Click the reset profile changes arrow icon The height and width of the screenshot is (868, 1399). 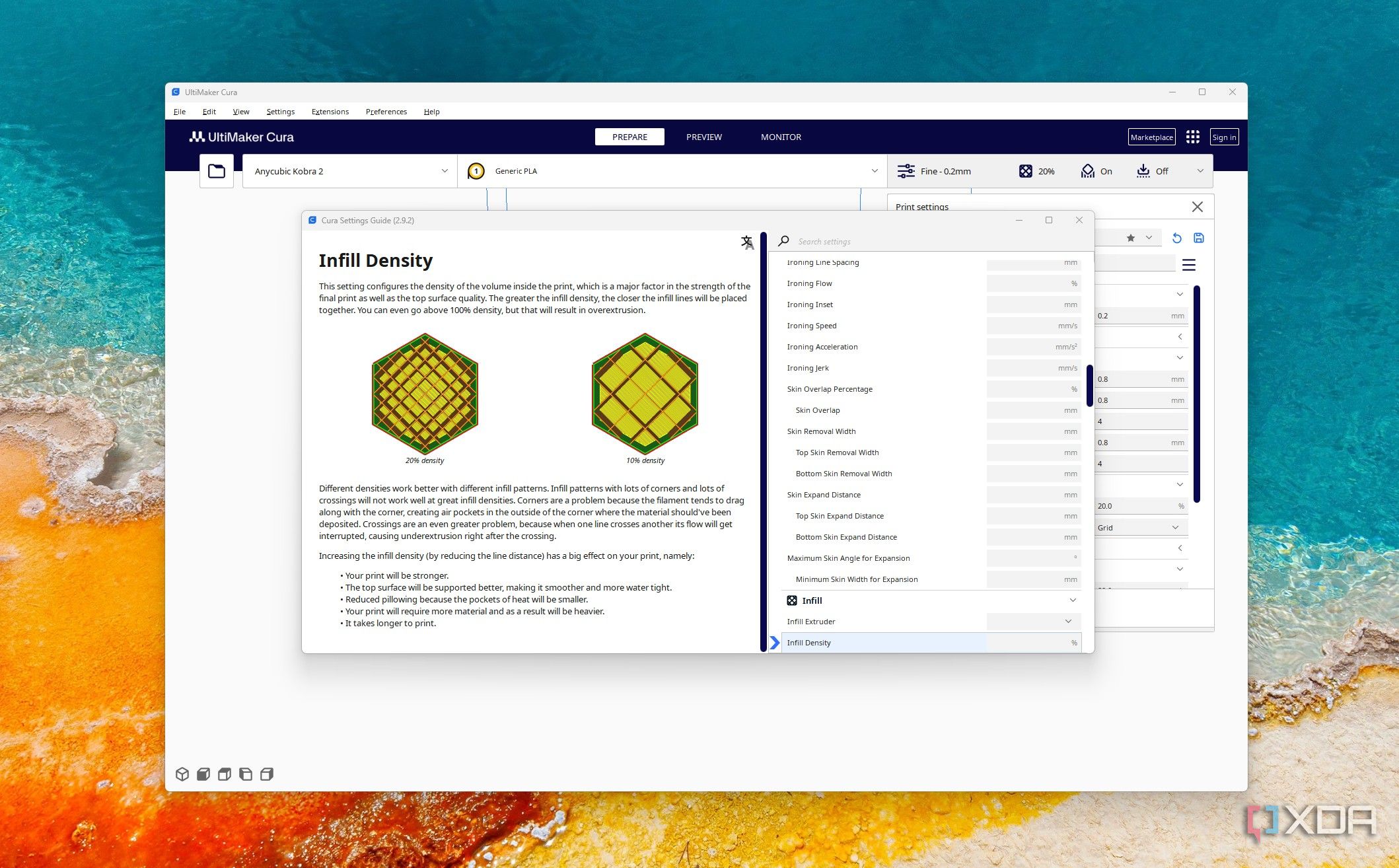tap(1176, 238)
